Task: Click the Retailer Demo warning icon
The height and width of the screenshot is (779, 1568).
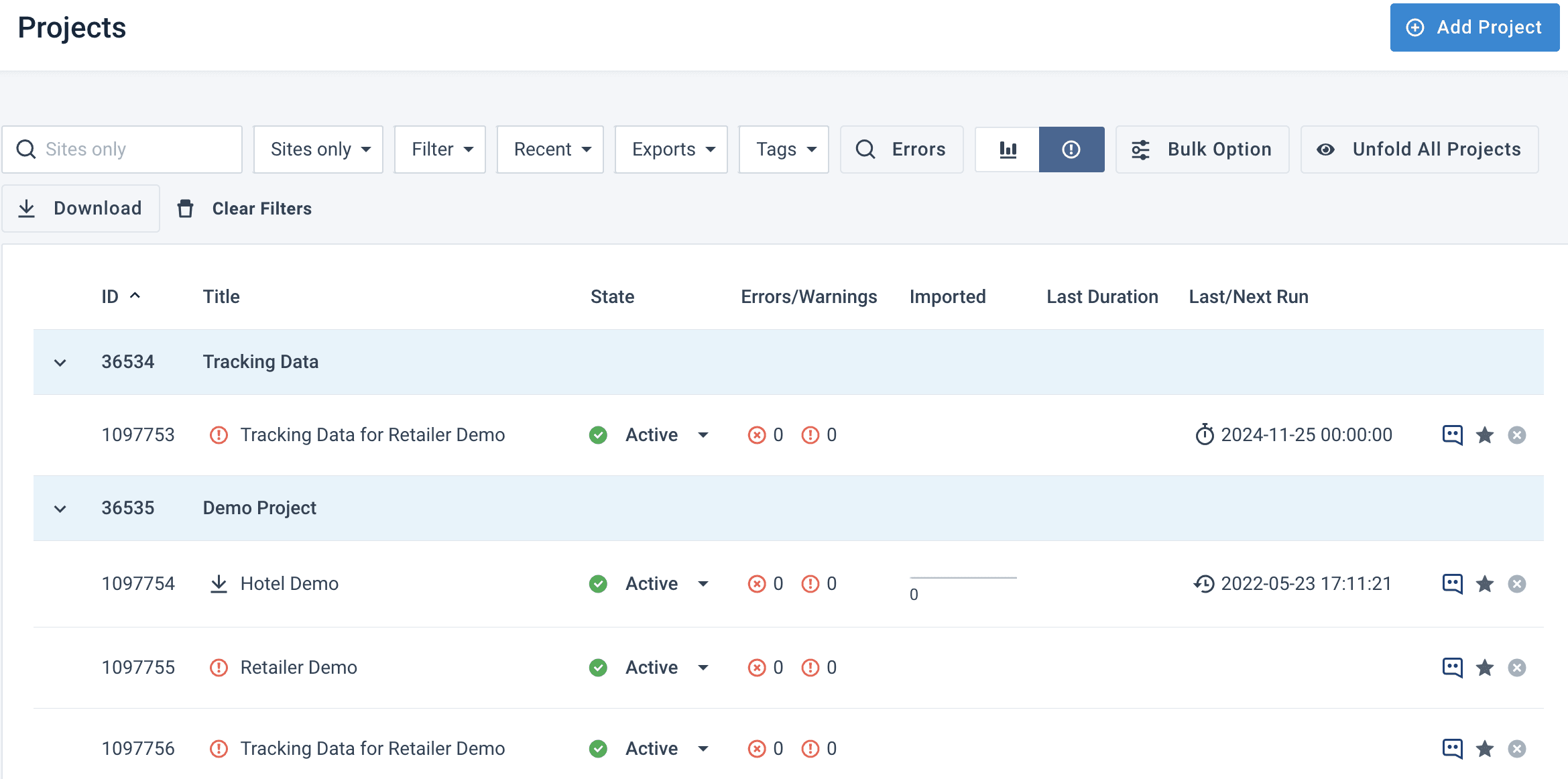Action: (x=219, y=668)
